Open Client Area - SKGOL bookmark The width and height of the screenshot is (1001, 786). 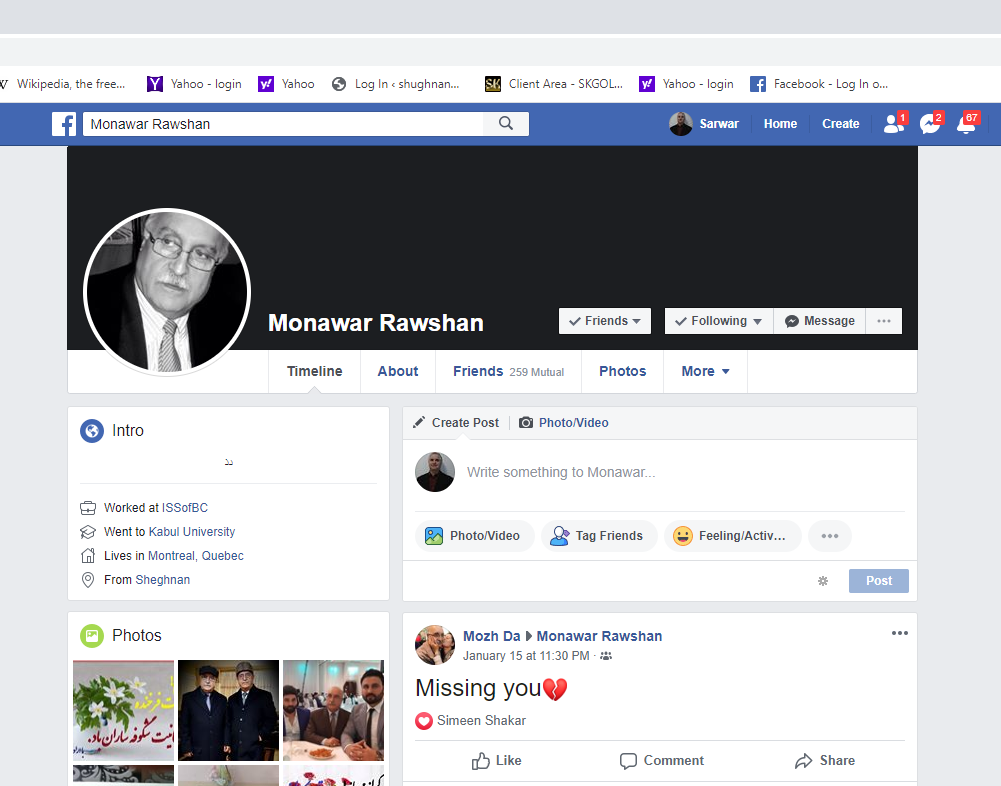(x=554, y=84)
